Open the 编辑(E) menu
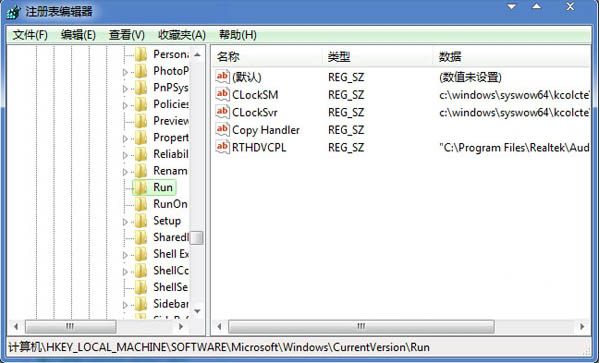The image size is (600, 363). click(78, 35)
